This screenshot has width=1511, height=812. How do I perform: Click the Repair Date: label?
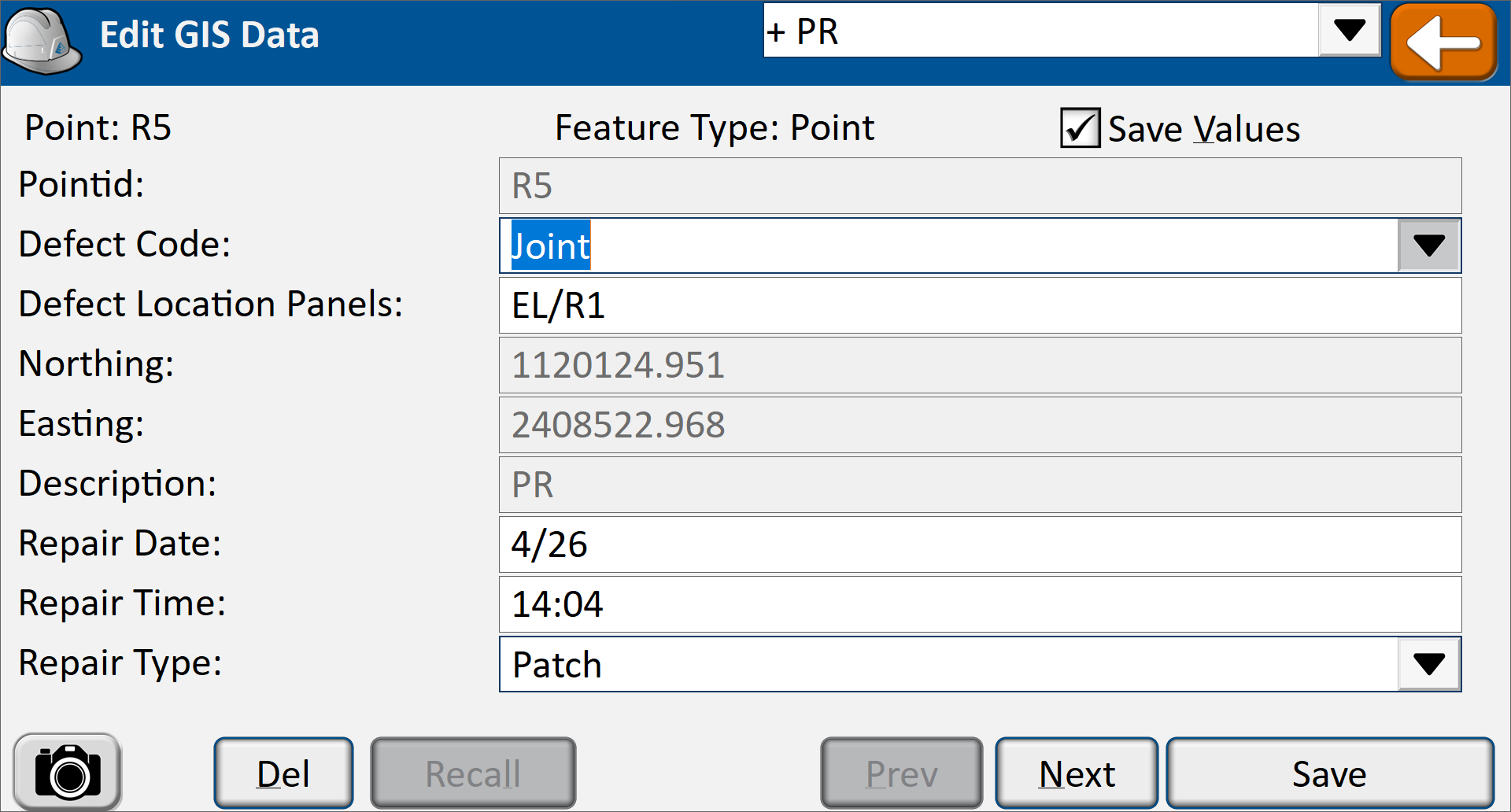click(120, 543)
